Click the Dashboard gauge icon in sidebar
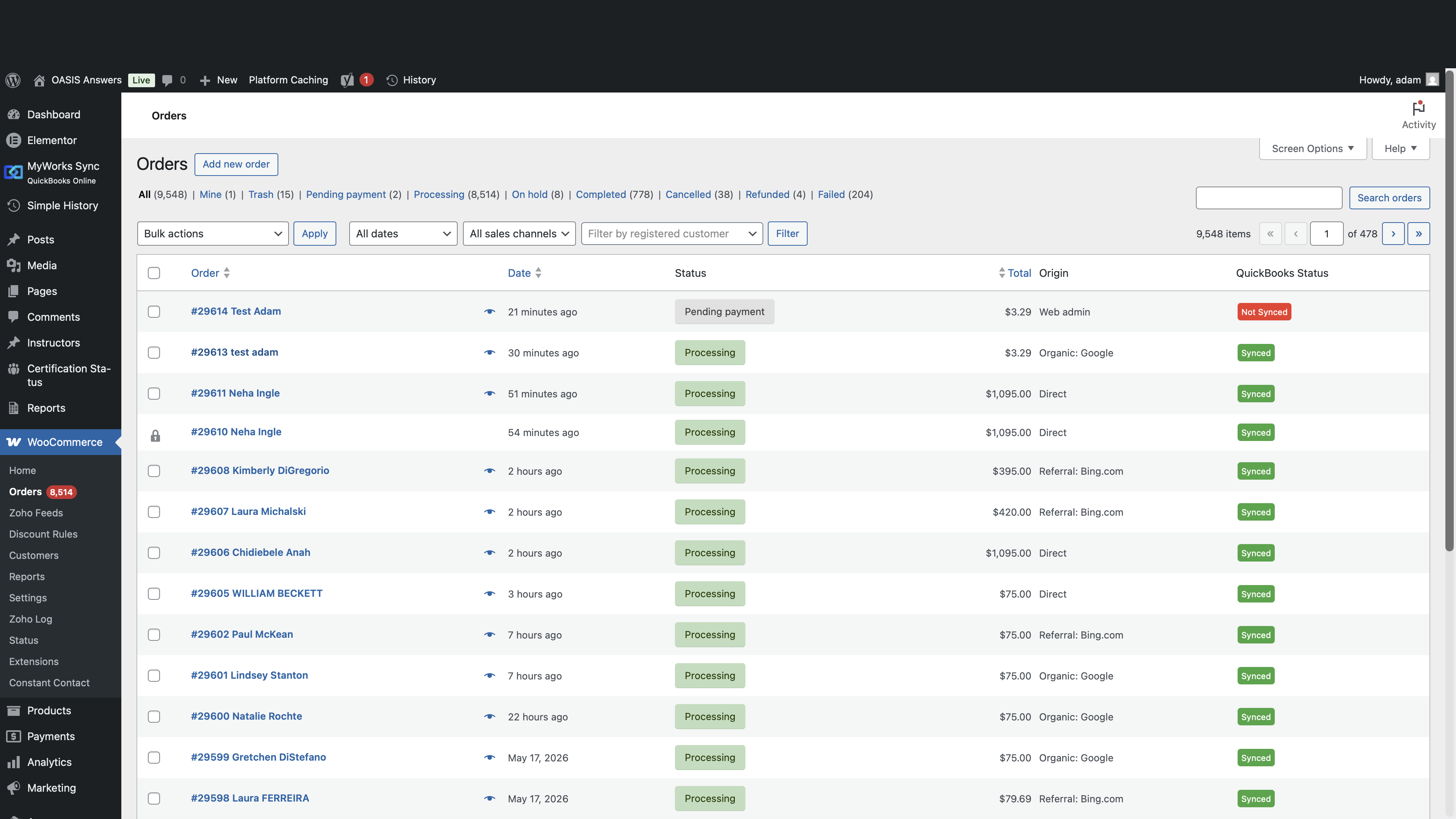This screenshot has height=819, width=1456. pyautogui.click(x=14, y=114)
